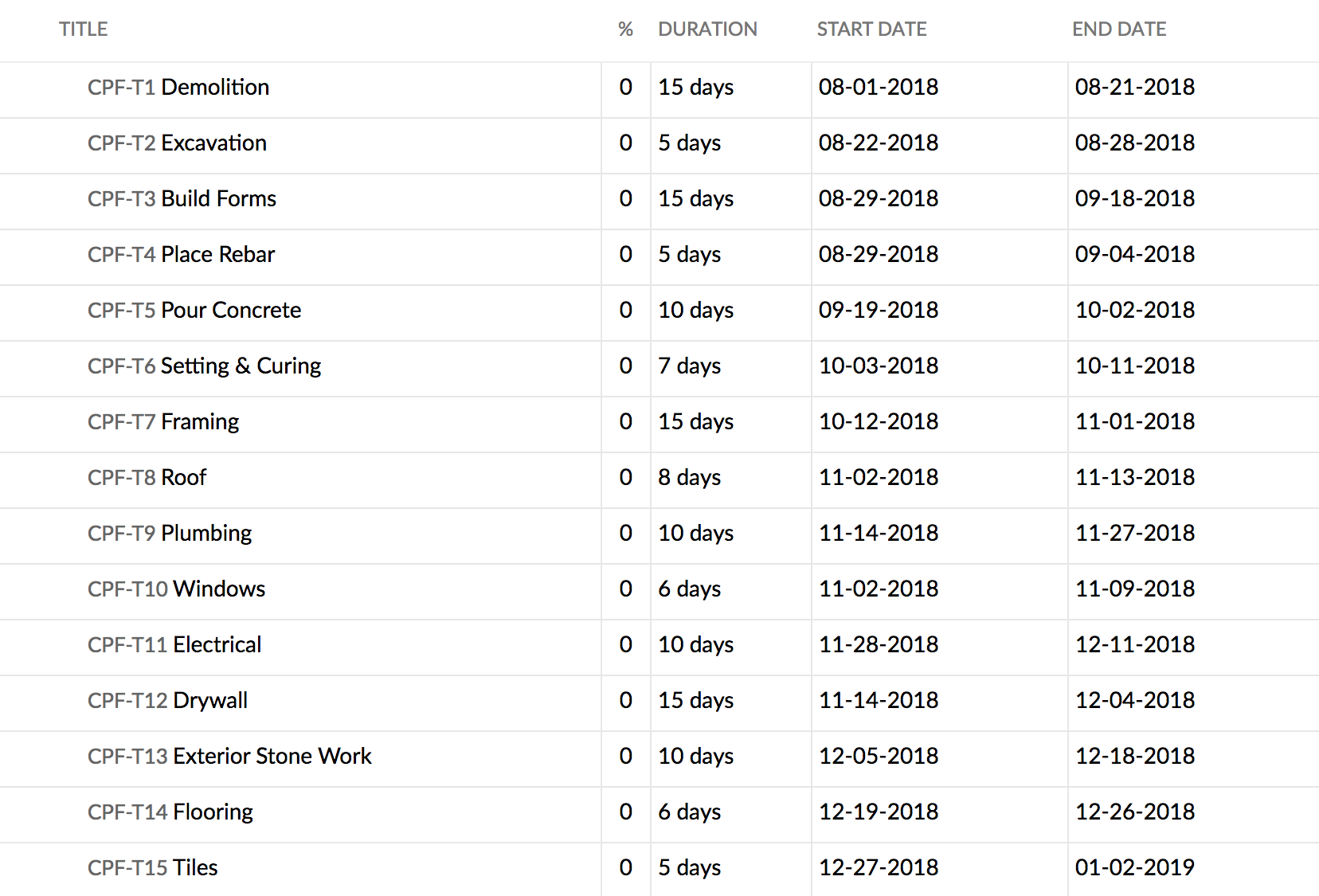Click the Drywall duration cell
Viewport: 1319px width, 896px height.
(x=695, y=701)
